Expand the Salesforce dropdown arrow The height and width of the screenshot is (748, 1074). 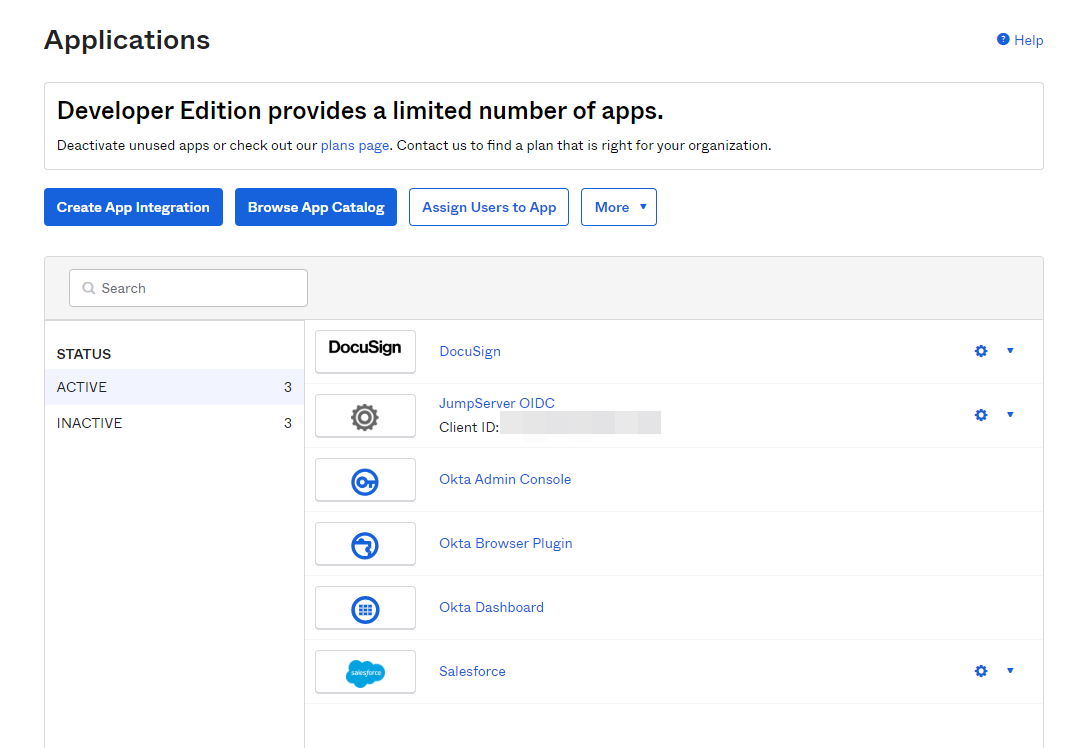point(1010,671)
